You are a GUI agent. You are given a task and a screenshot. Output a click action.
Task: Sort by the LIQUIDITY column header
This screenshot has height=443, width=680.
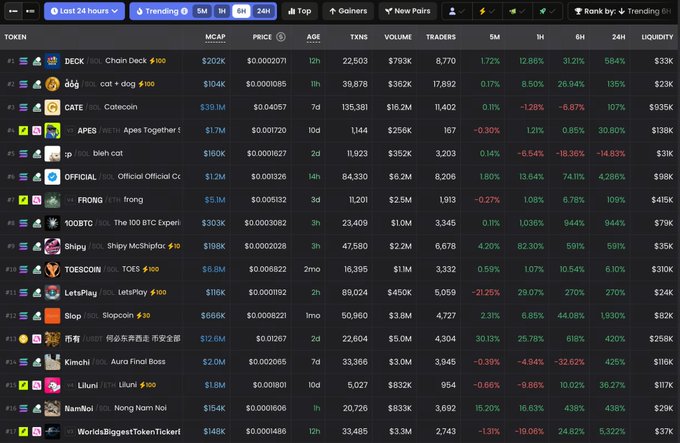point(657,37)
